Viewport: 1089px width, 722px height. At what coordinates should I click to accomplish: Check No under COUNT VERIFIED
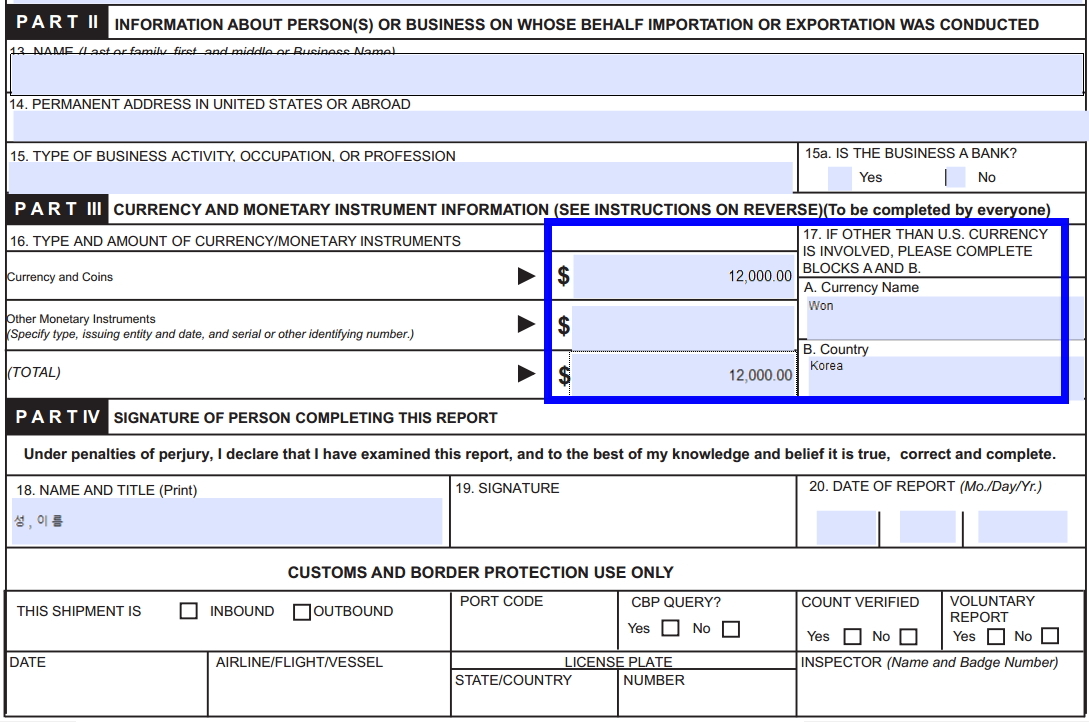point(908,637)
